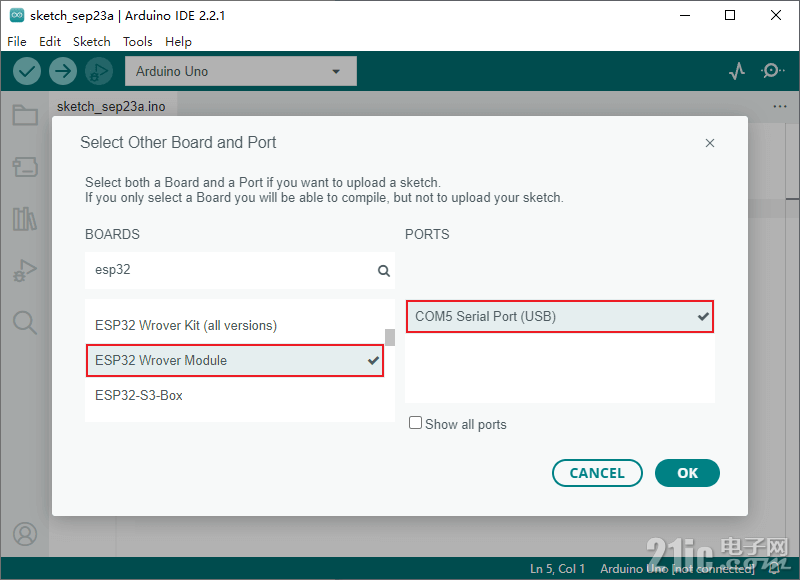
Task: Open the Sketch menu
Action: click(x=92, y=41)
